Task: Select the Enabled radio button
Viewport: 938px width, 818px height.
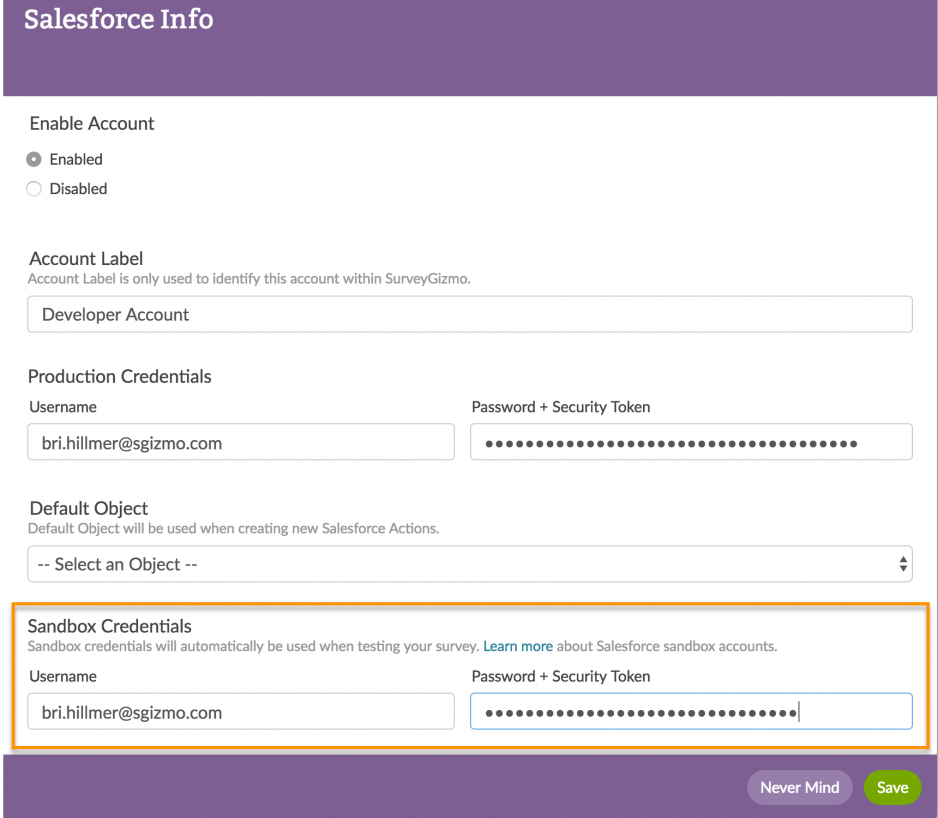Action: tap(33, 159)
